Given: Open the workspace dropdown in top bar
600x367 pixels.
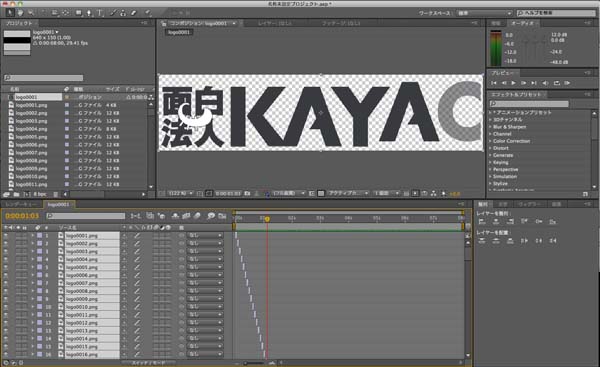Looking at the screenshot, I should pyautogui.click(x=484, y=13).
